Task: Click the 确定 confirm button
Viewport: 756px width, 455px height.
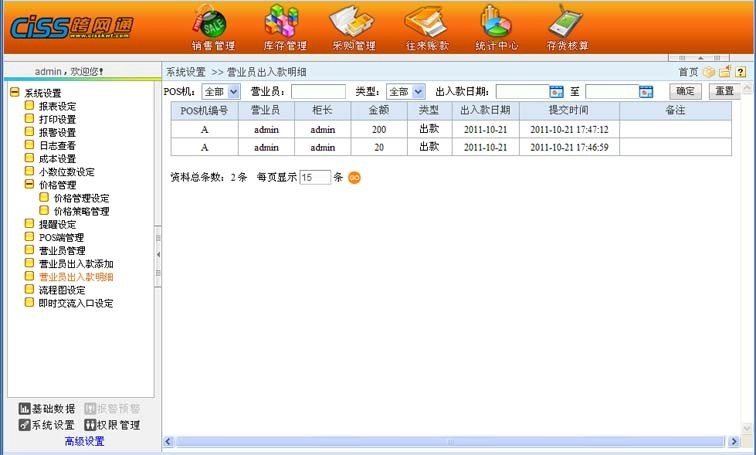Action: (x=685, y=92)
